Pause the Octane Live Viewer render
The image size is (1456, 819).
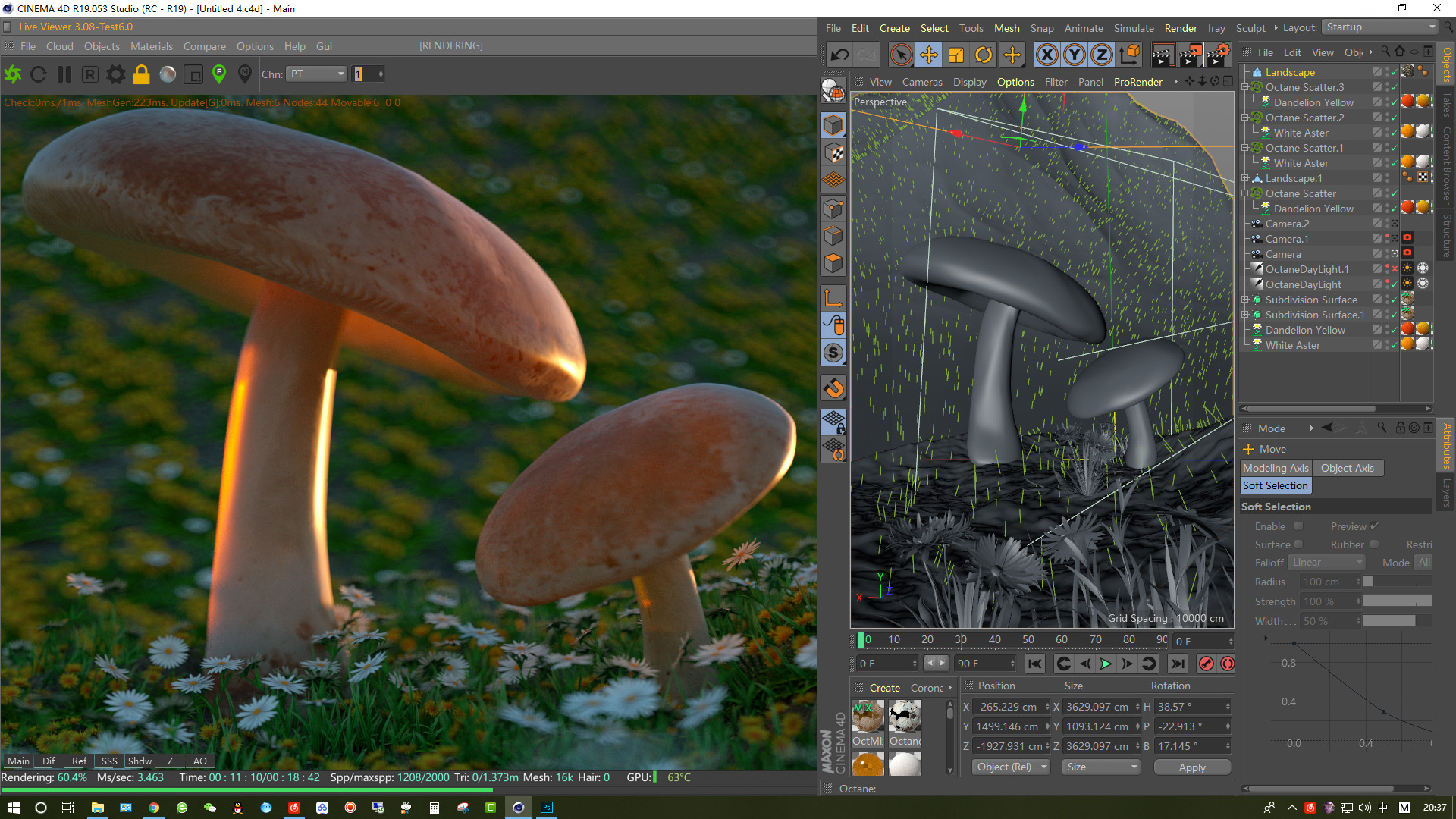coord(64,74)
